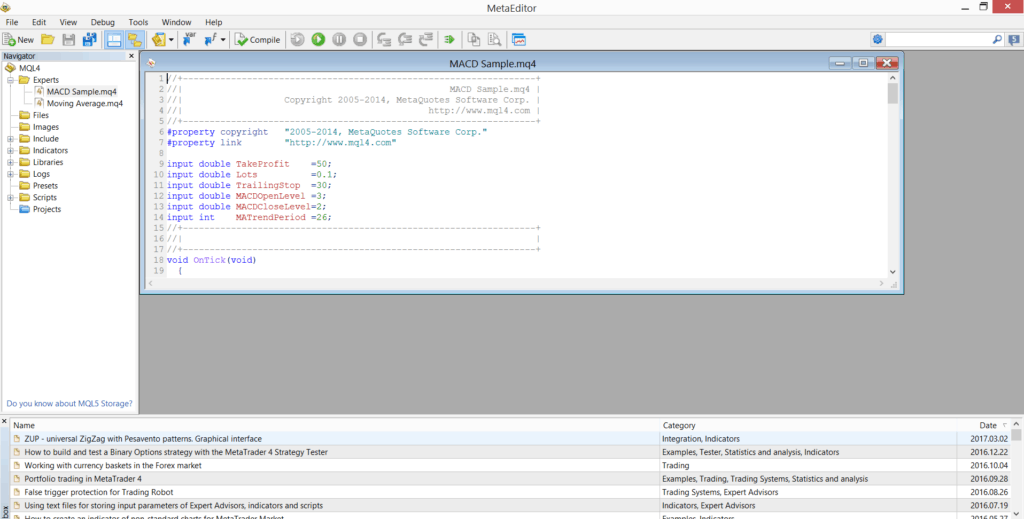Compile the current source file
Viewport: 1024px width, 519px height.
(x=257, y=40)
